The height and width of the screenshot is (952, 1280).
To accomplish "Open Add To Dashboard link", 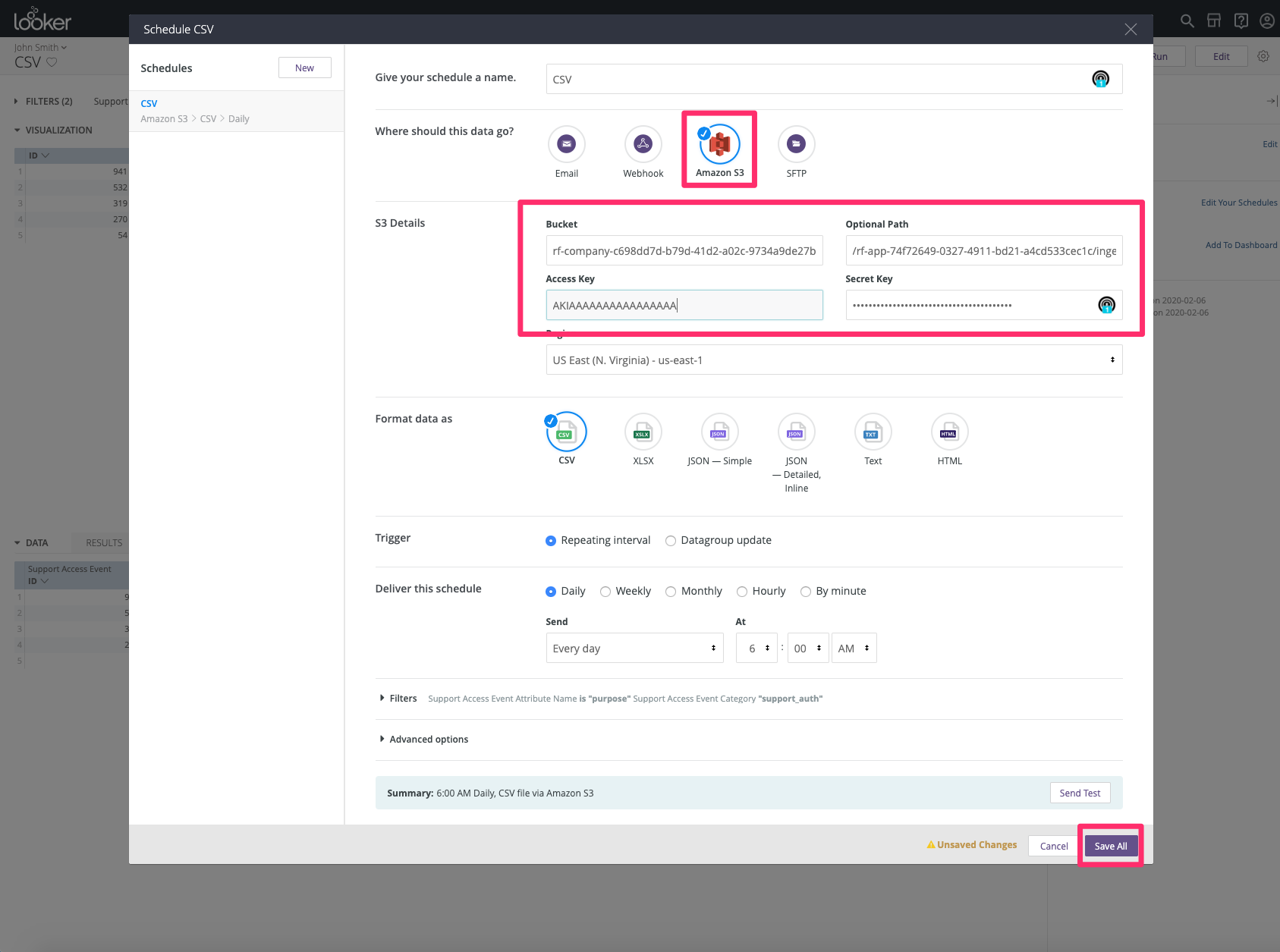I will tap(1241, 245).
